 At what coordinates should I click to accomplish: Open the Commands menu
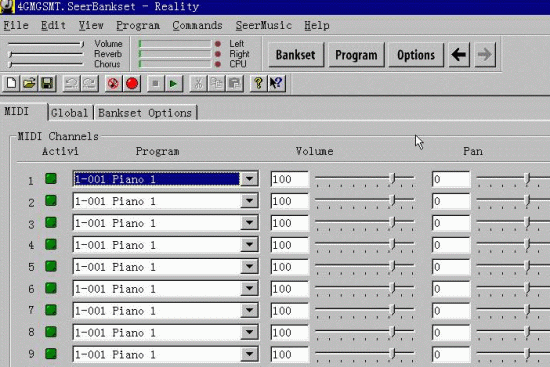coord(197,25)
